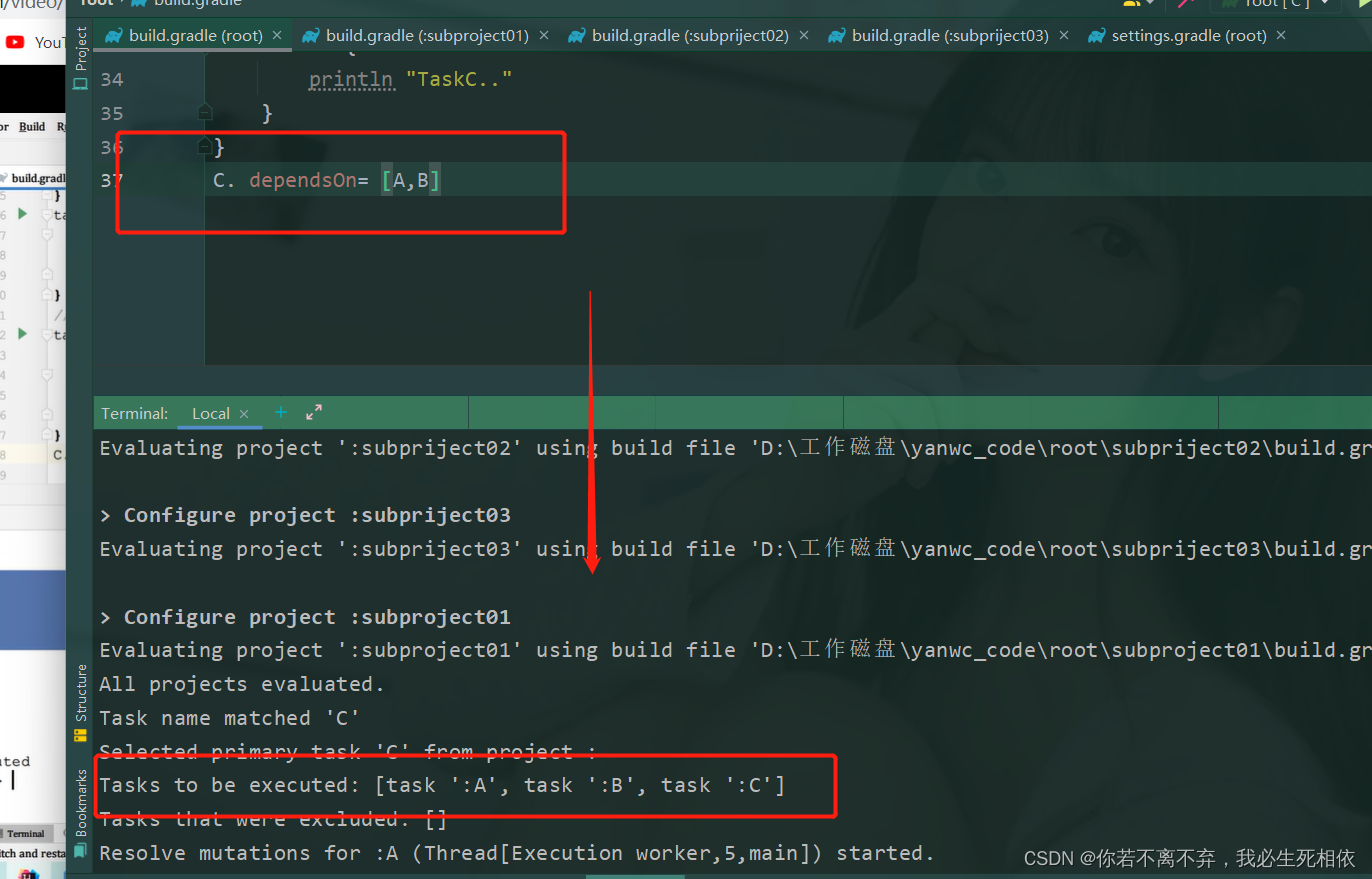Open the Bookmarks tool window
This screenshot has height=879, width=1372.
[81, 812]
